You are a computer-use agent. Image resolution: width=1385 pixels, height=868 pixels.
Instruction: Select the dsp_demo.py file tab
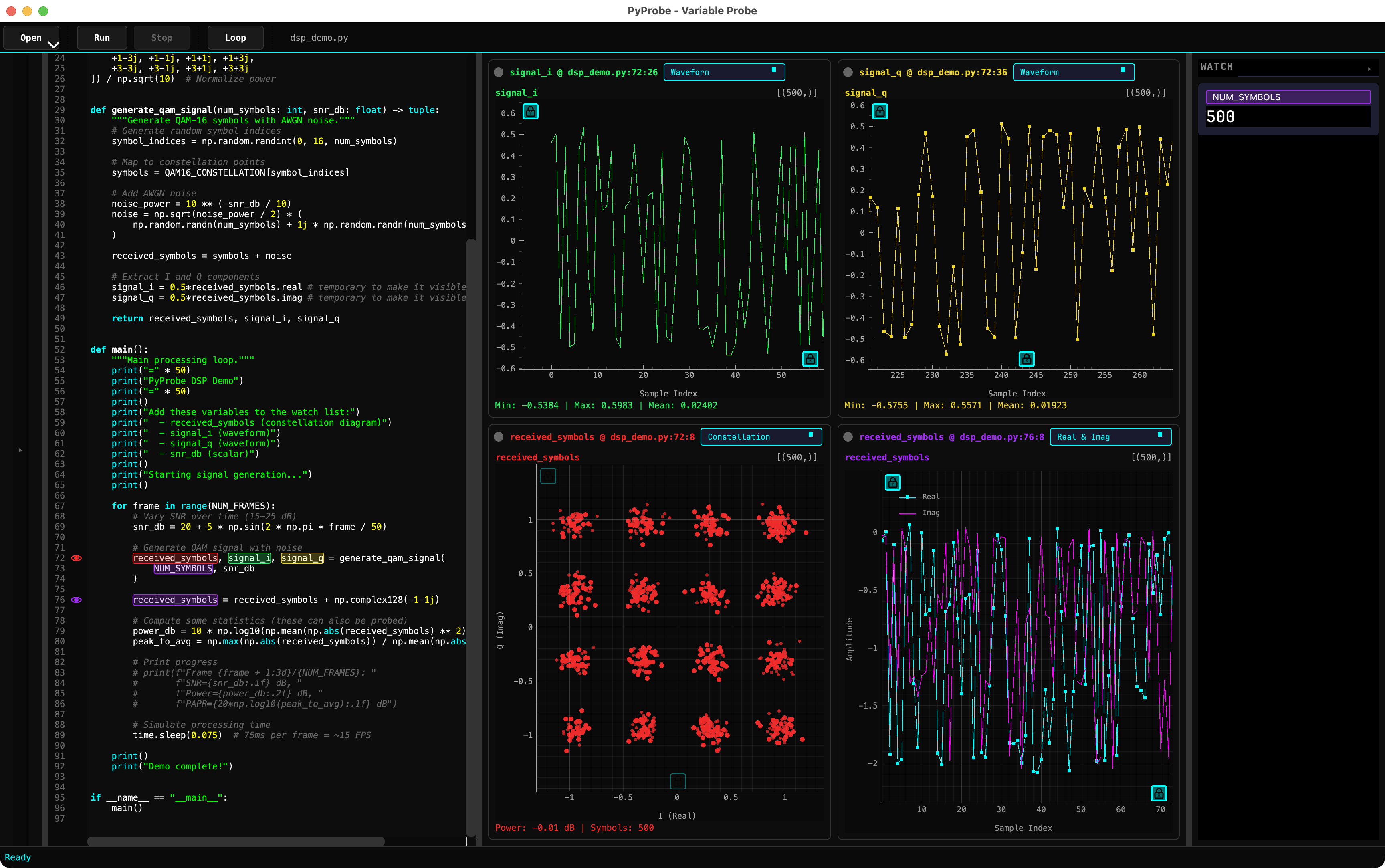coord(318,38)
